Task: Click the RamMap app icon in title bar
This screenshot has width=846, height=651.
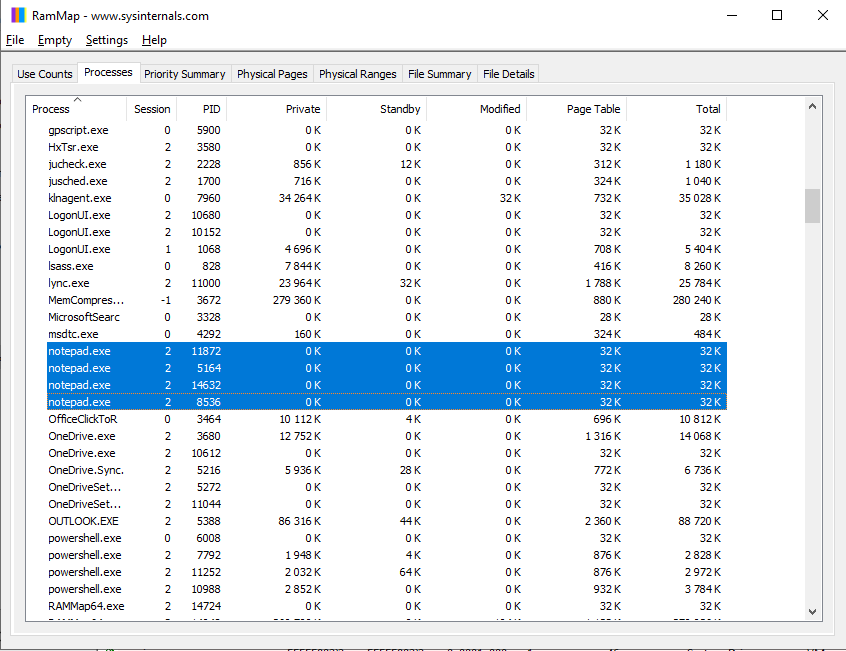Action: tap(18, 15)
